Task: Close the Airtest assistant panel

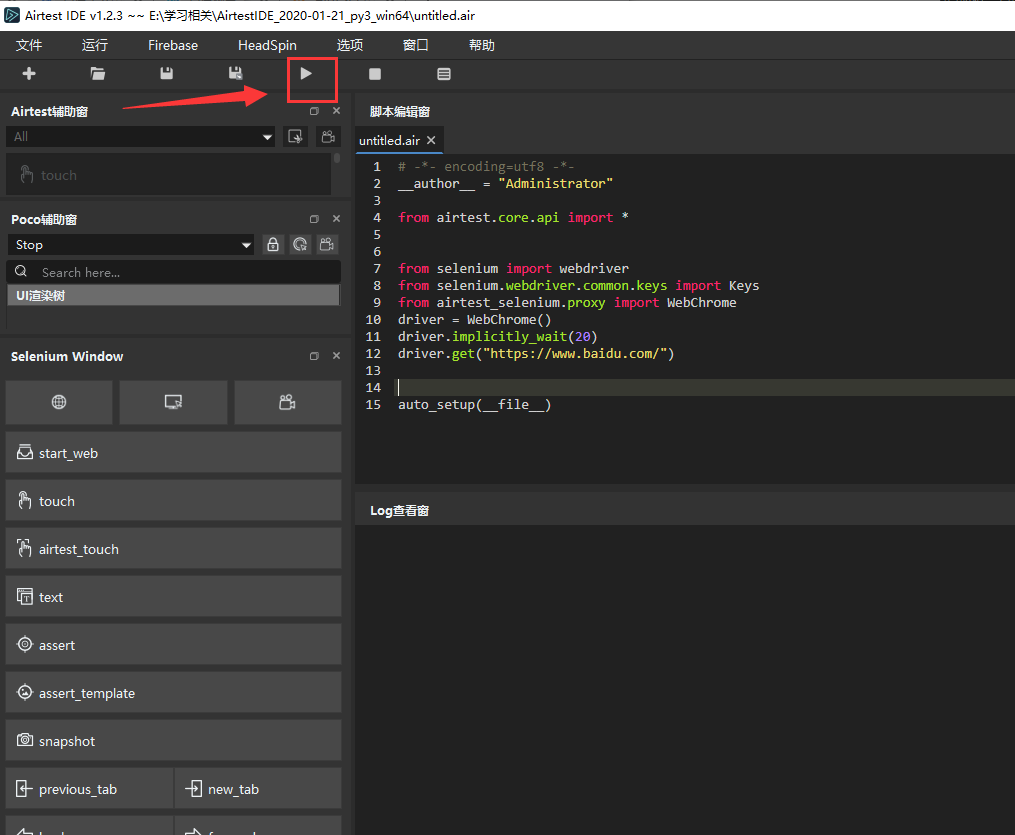Action: click(336, 111)
